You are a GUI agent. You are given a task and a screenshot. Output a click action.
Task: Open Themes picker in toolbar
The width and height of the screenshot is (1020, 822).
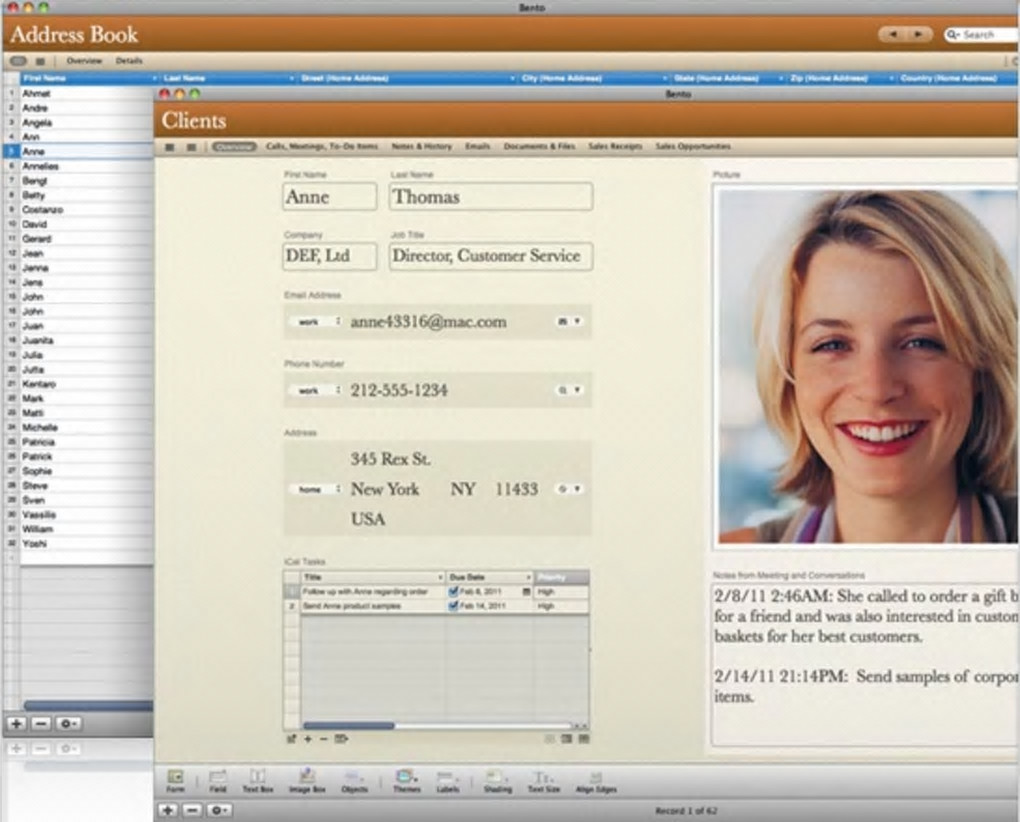[407, 780]
